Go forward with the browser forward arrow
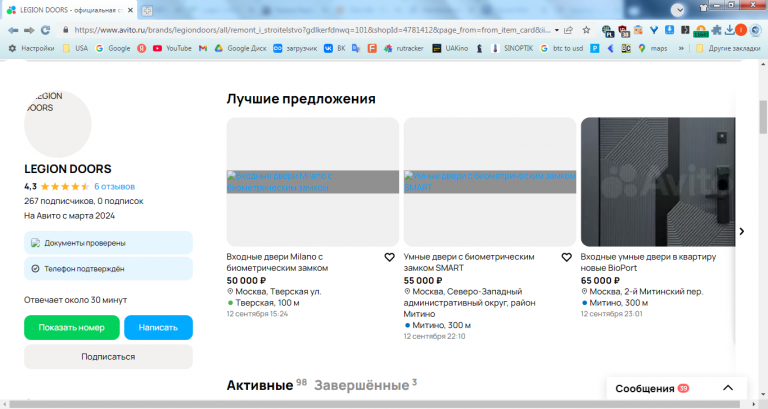This screenshot has height=409, width=768. coord(29,30)
